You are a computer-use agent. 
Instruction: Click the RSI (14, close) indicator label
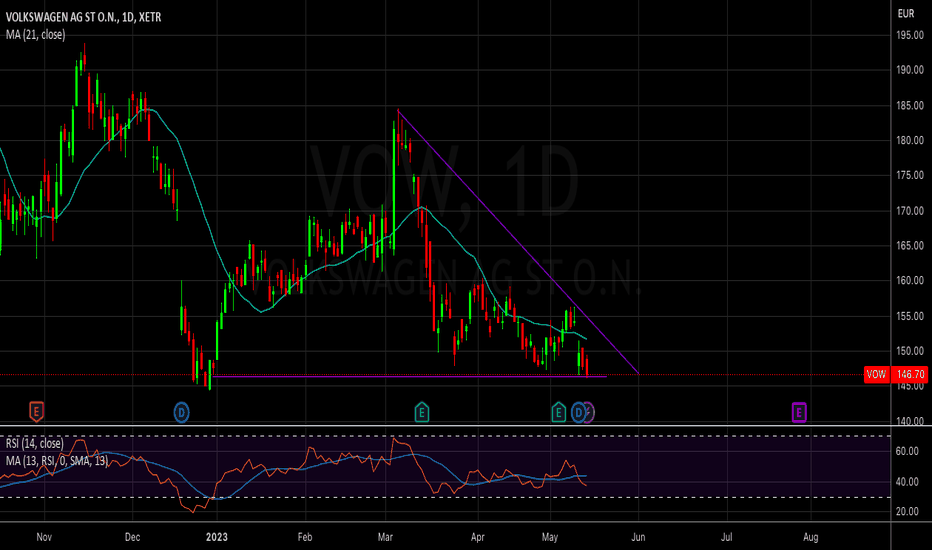34,444
